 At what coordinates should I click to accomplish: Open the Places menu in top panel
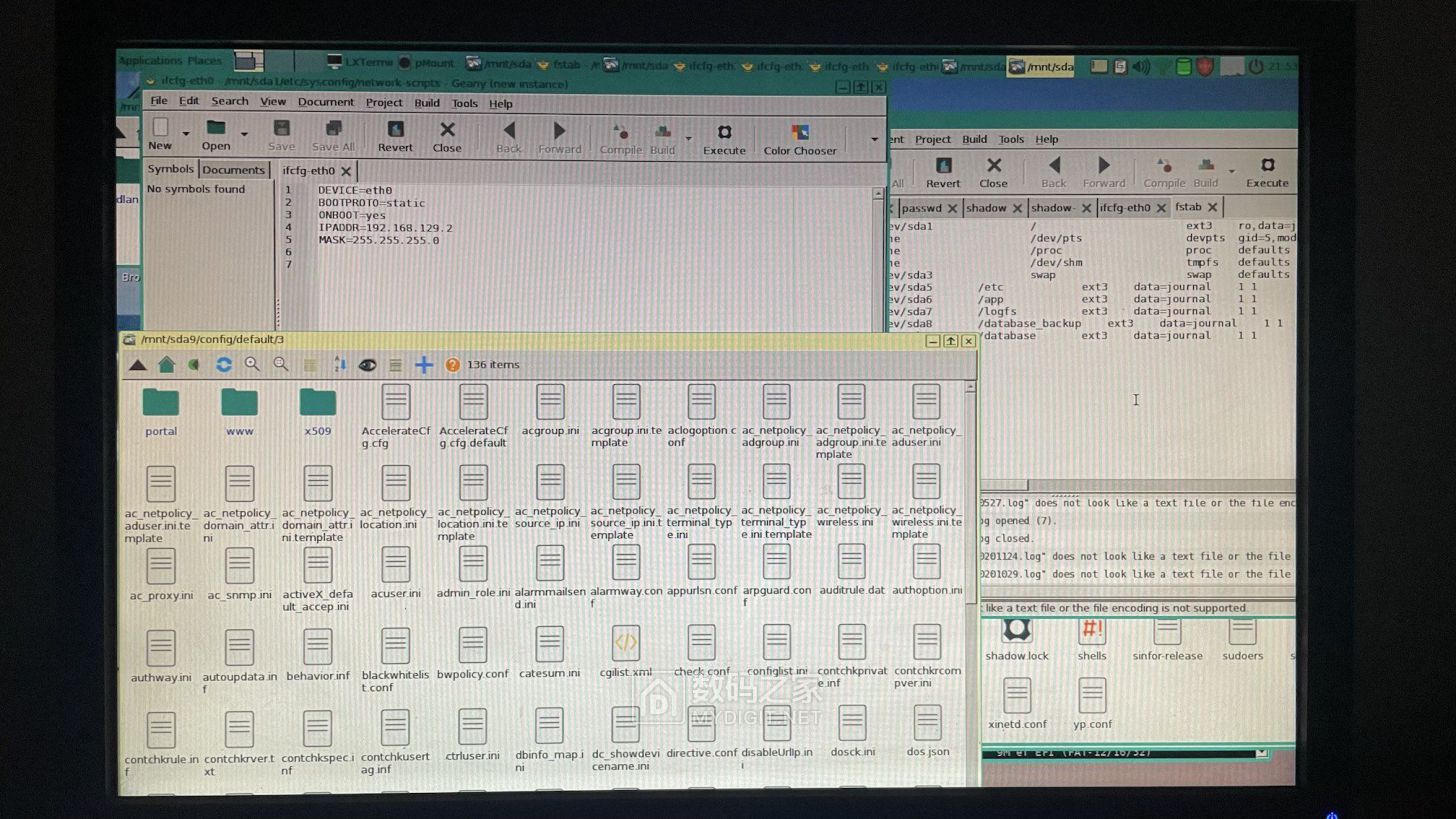(x=204, y=61)
